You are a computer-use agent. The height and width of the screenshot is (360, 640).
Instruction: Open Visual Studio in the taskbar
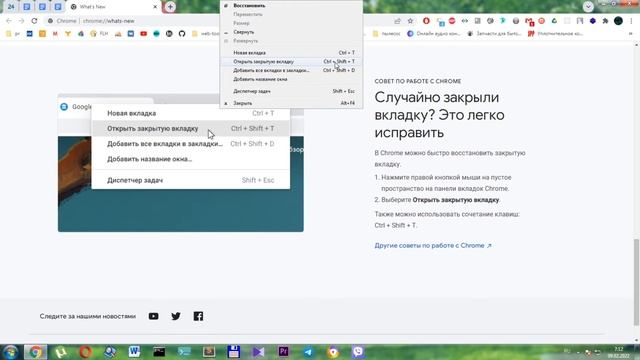(x=258, y=352)
